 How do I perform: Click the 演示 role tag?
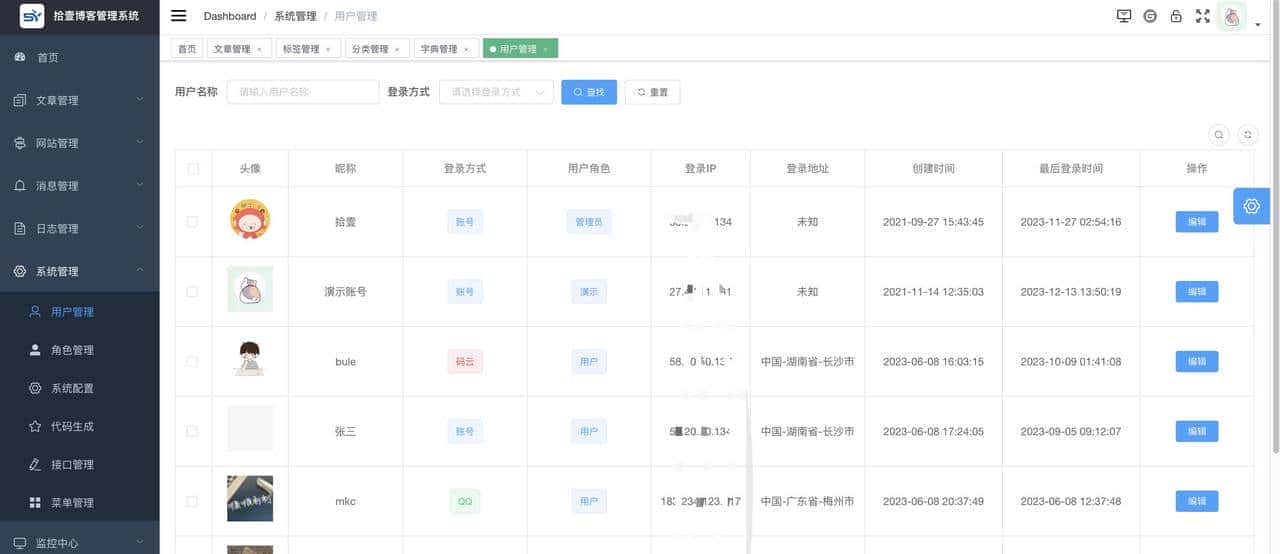point(589,292)
